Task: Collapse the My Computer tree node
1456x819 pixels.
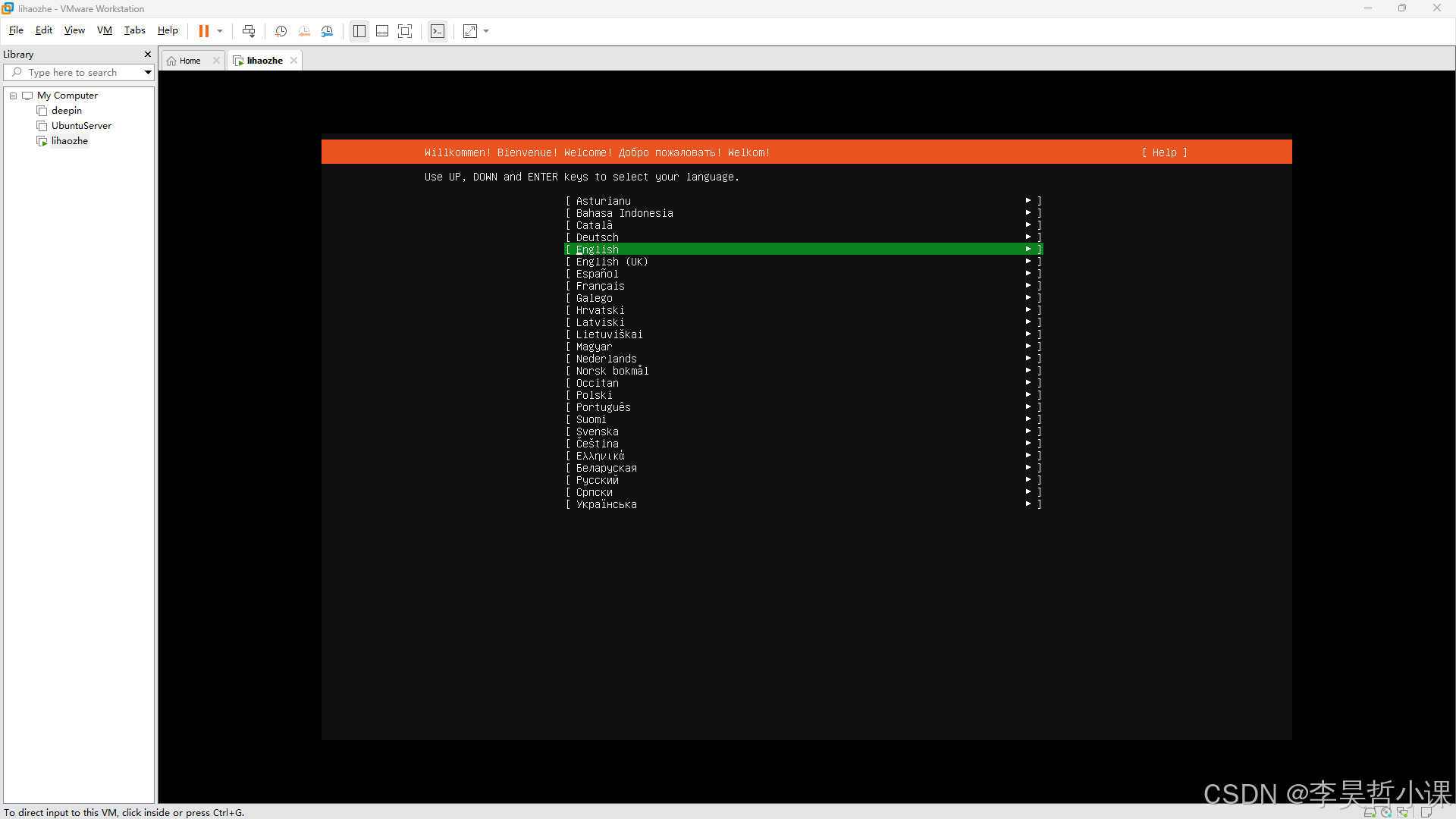Action: click(x=14, y=96)
